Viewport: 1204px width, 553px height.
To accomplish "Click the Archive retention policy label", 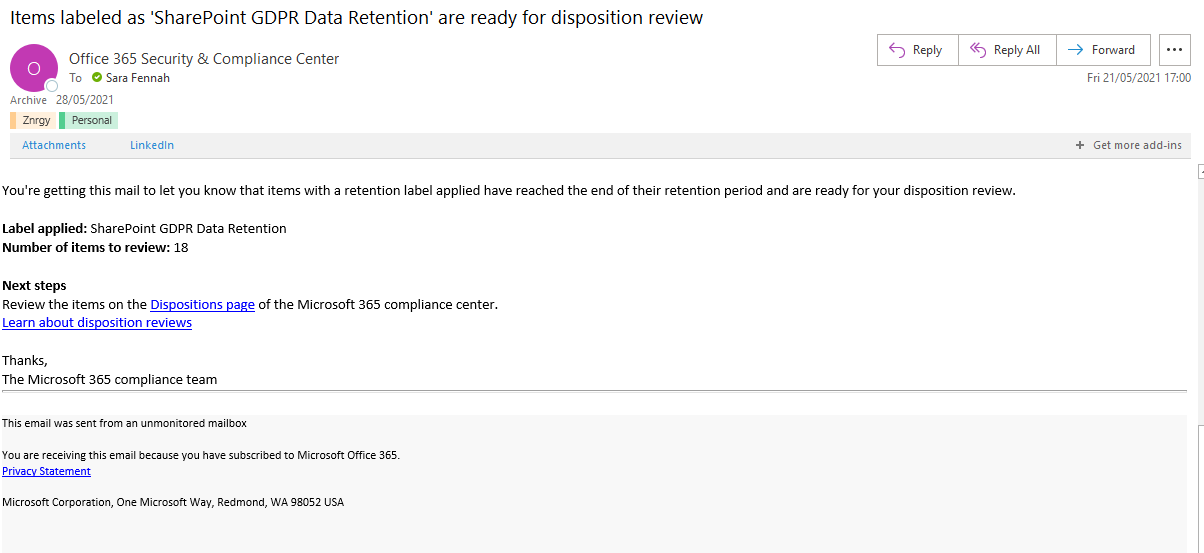I will 28,100.
